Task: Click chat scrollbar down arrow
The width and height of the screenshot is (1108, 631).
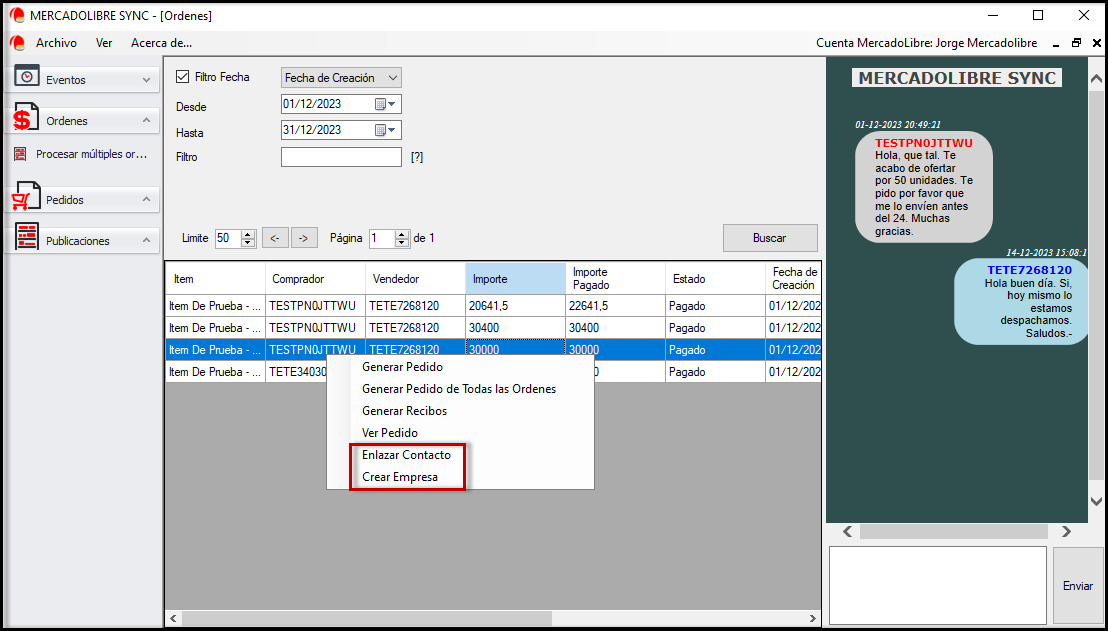Action: tap(1096, 501)
